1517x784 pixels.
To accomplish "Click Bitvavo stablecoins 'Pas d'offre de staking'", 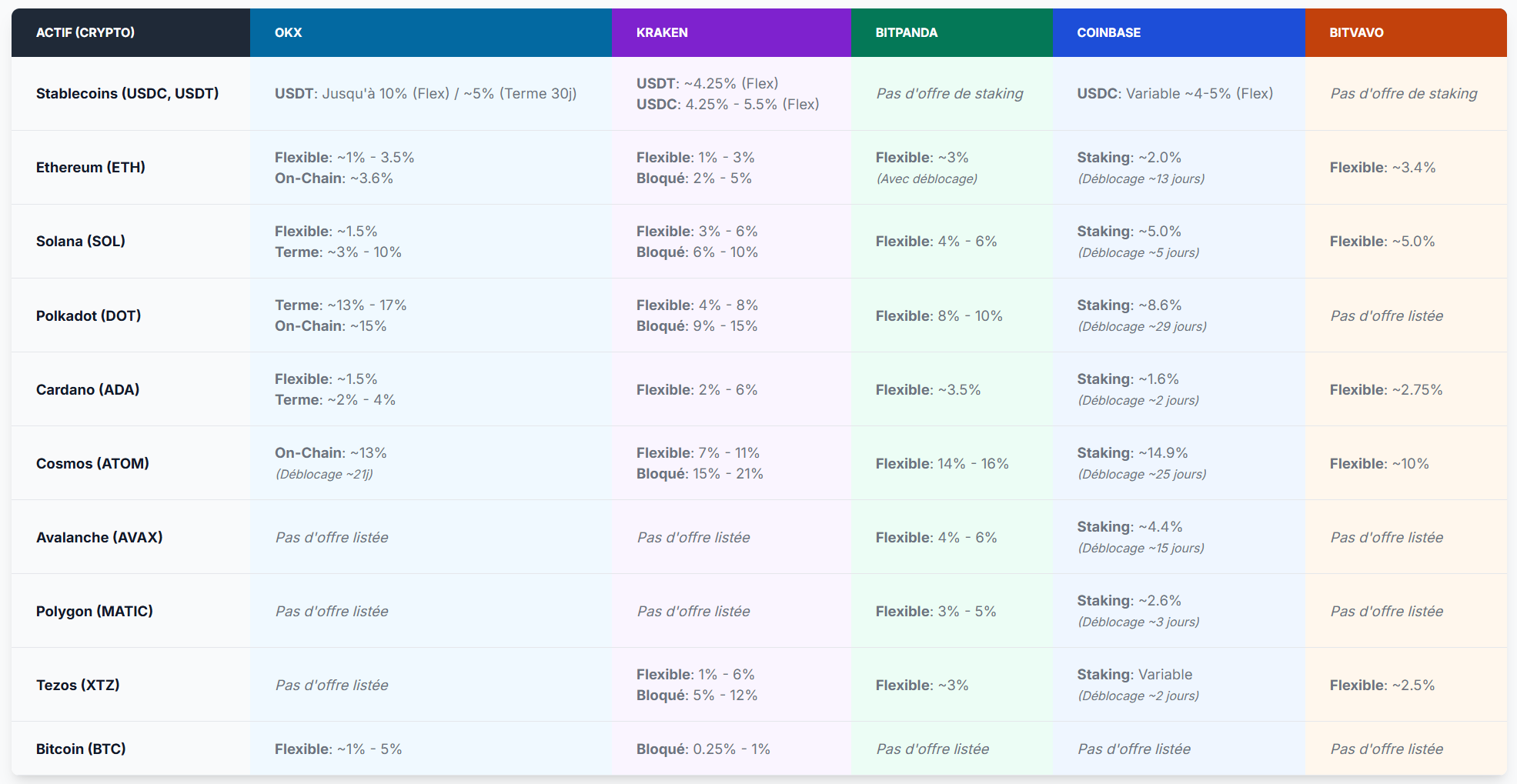I will (1404, 94).
